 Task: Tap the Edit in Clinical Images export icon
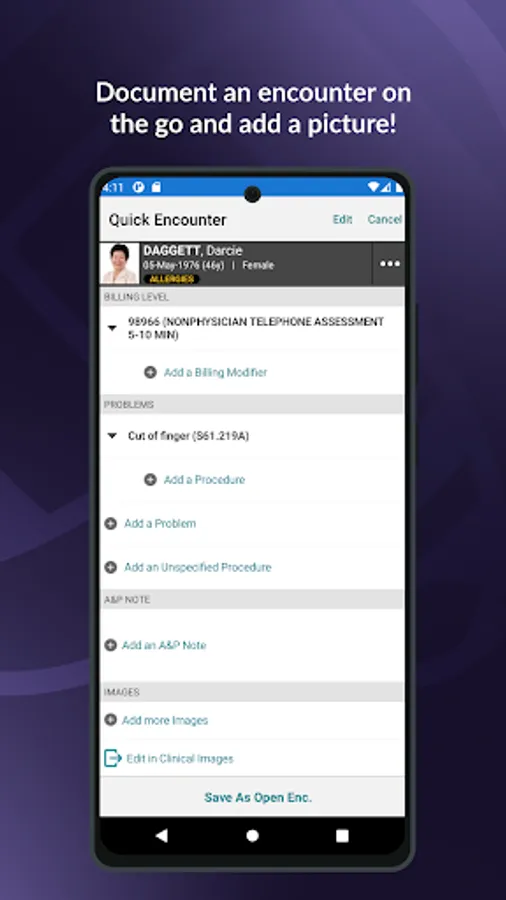pos(112,758)
